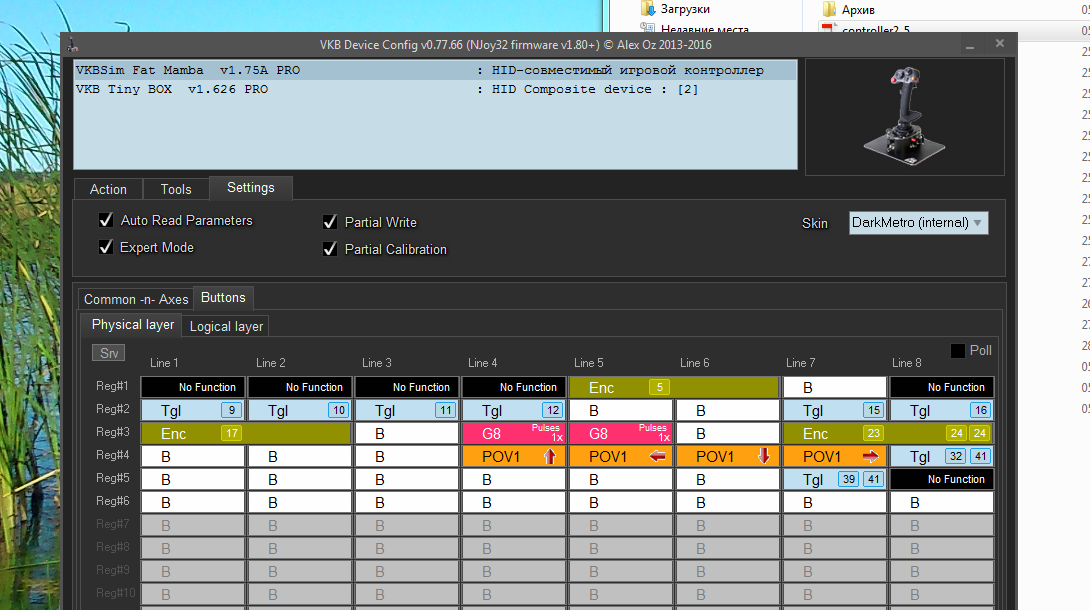Click the Line 1 column header

(164, 363)
